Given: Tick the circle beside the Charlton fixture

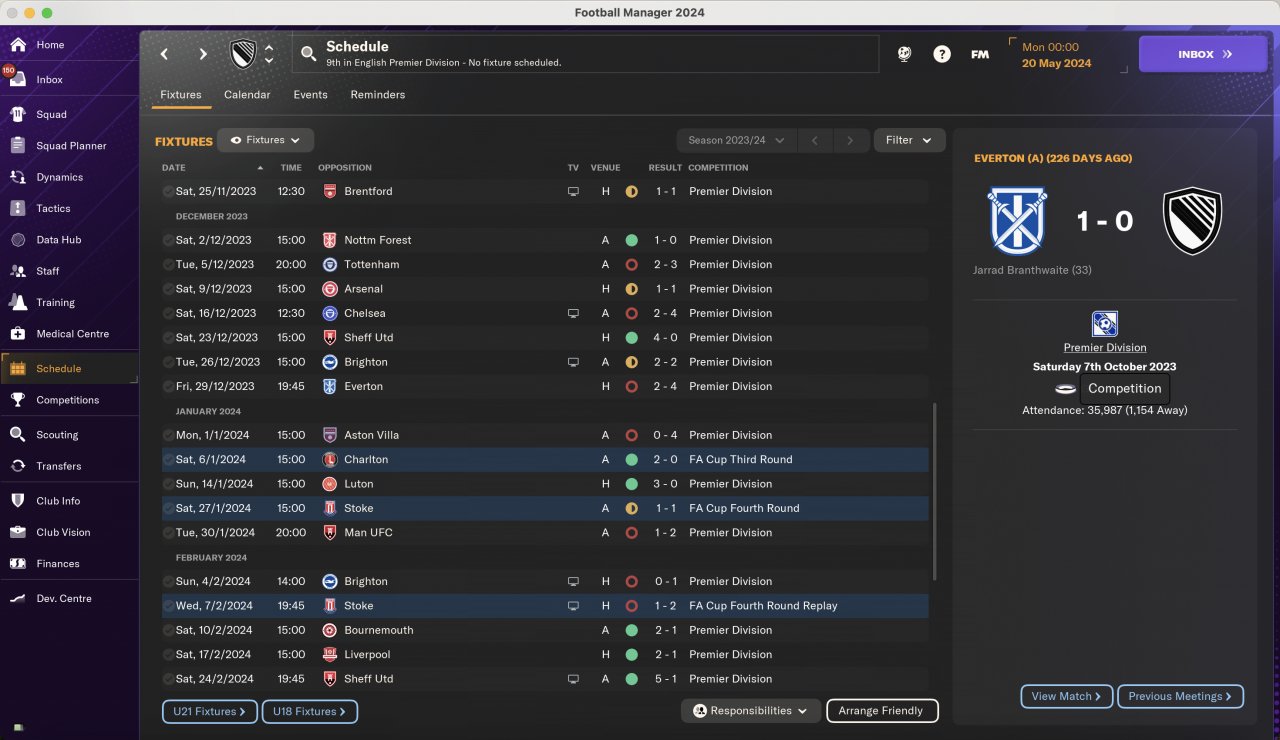Looking at the screenshot, I should pyautogui.click(x=168, y=460).
